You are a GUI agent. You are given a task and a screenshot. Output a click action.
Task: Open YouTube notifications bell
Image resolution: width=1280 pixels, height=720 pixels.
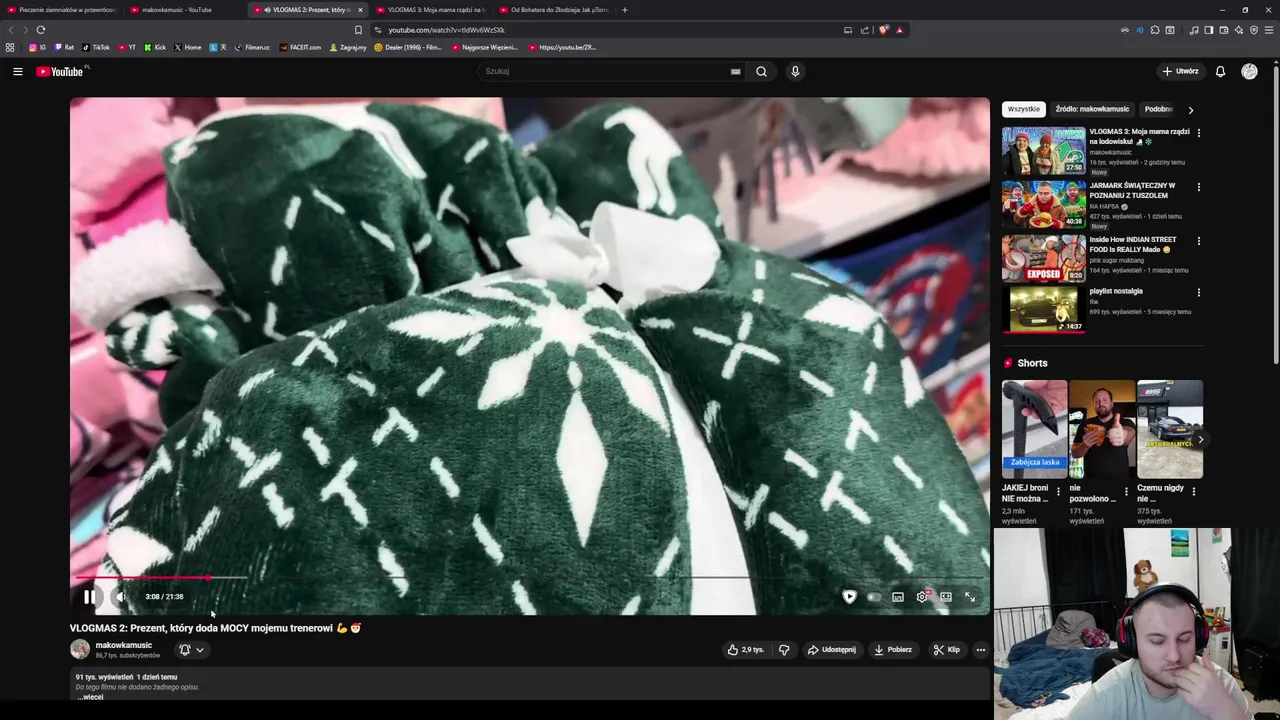pyautogui.click(x=1220, y=71)
